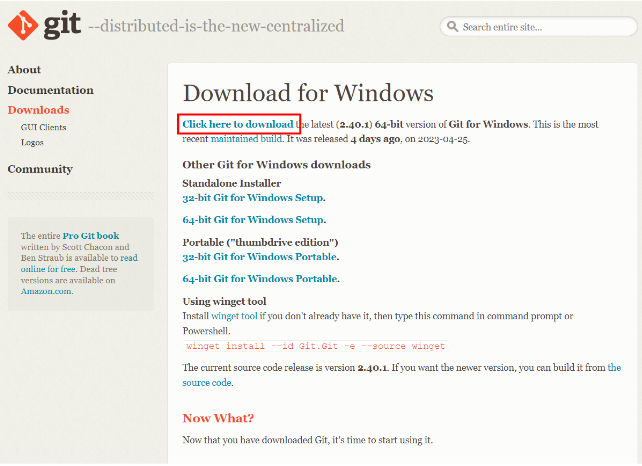Click the "Standalone Installer" subheading
The image size is (642, 466).
[x=232, y=183]
